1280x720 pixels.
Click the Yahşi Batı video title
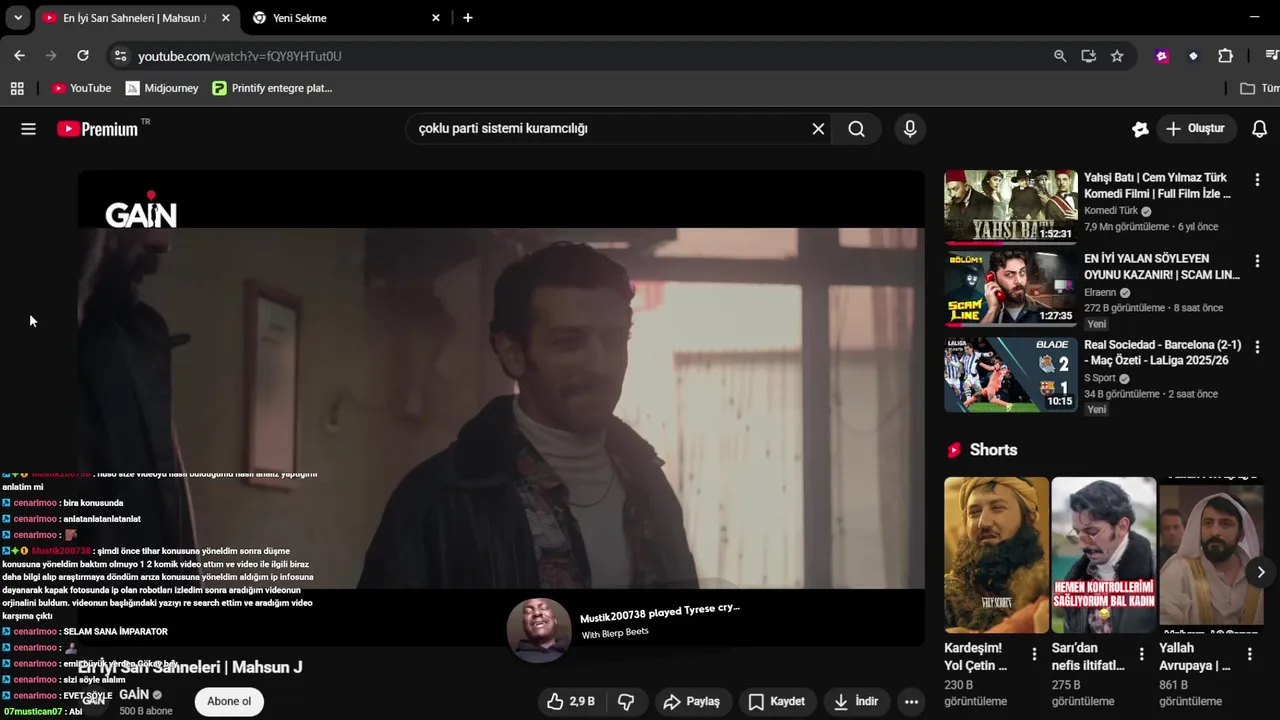(x=1157, y=185)
